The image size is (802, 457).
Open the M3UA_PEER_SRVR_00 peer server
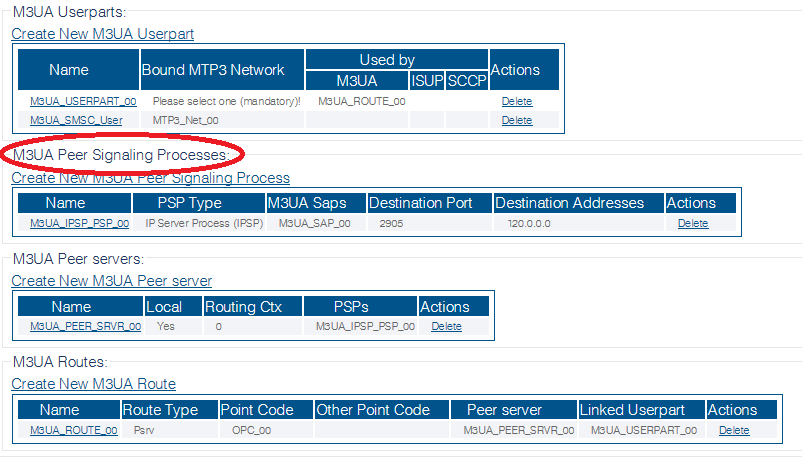pos(85,327)
